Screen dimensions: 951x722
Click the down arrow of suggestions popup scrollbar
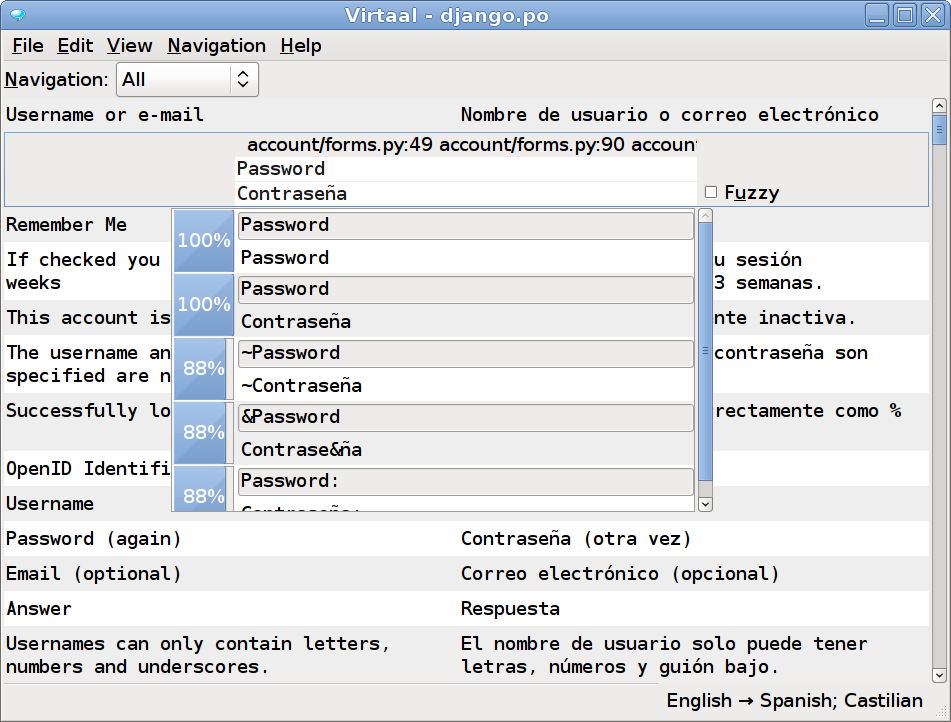coord(705,504)
